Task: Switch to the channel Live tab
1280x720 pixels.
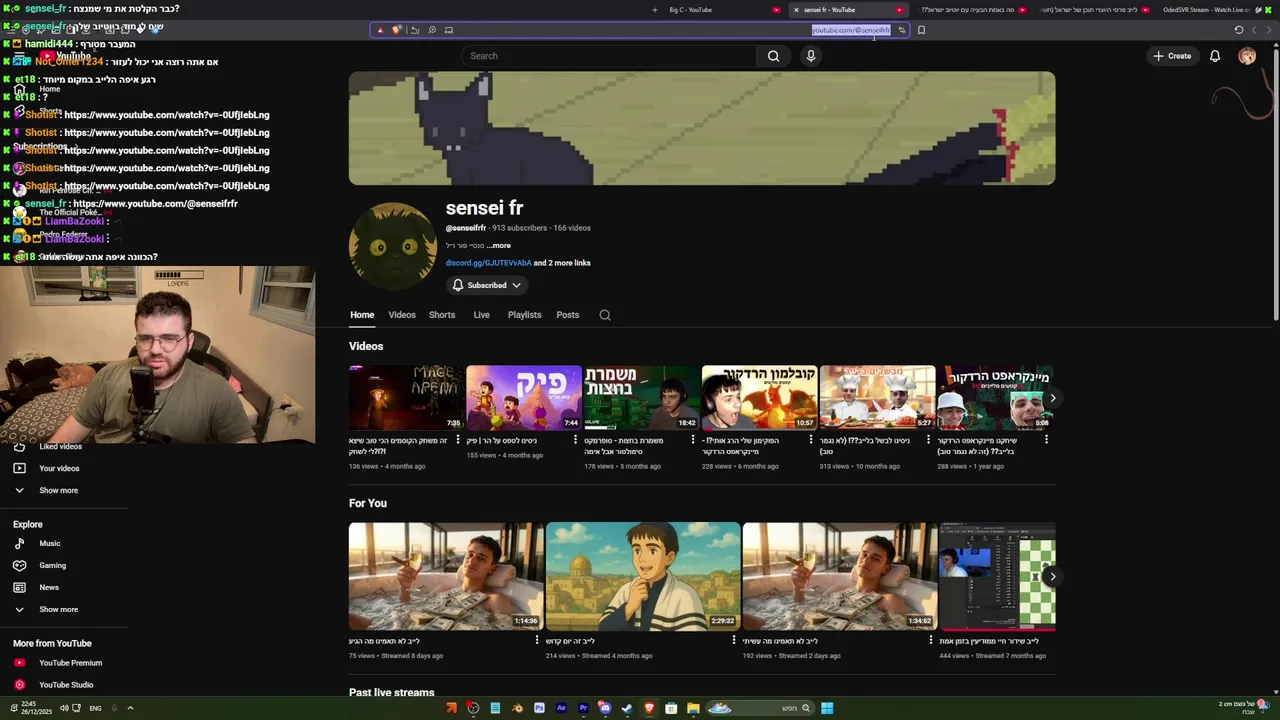Action: 481,315
